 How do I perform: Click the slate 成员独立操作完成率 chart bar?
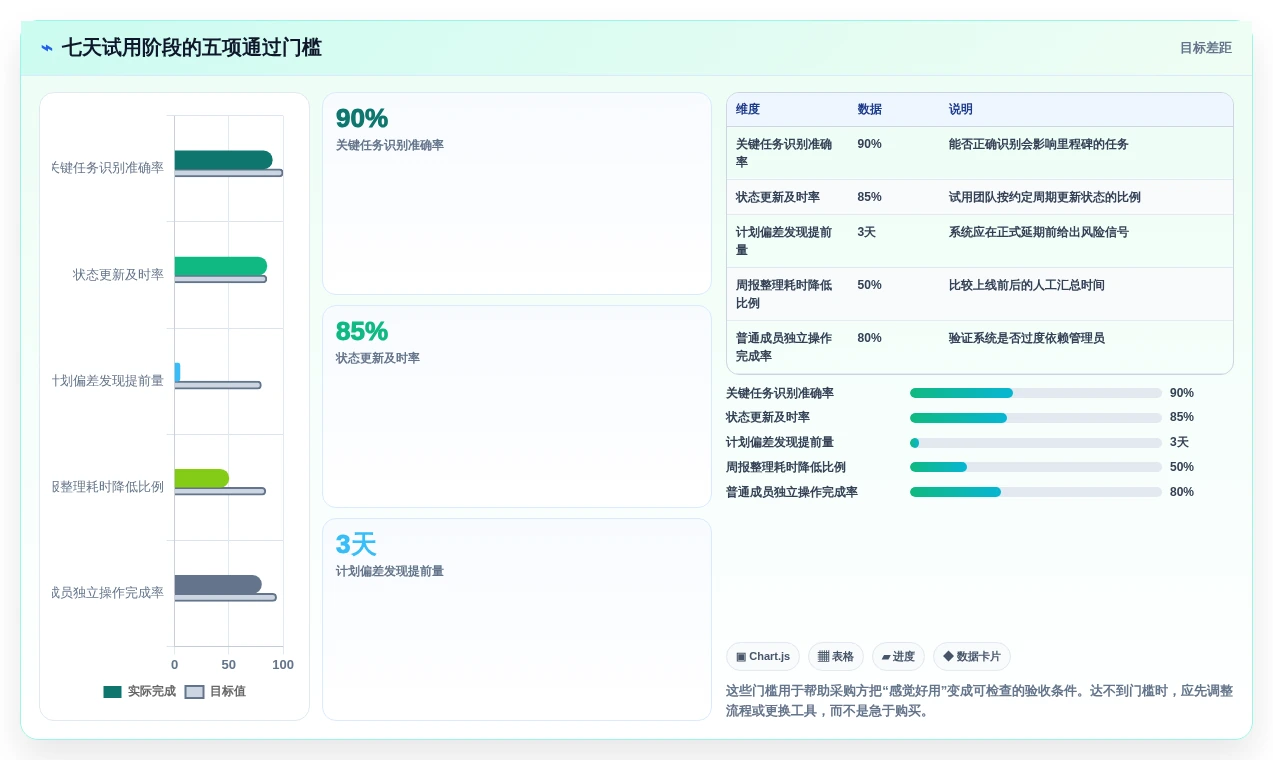pyautogui.click(x=218, y=584)
